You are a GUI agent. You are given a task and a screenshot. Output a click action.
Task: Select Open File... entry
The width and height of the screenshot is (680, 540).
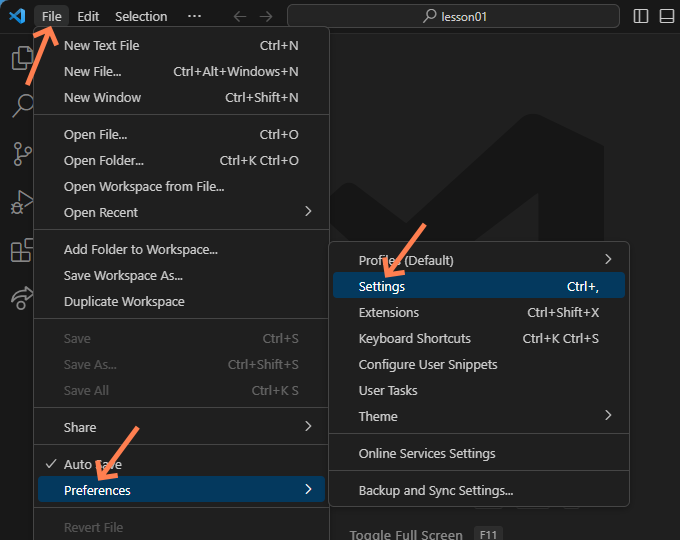point(181,134)
